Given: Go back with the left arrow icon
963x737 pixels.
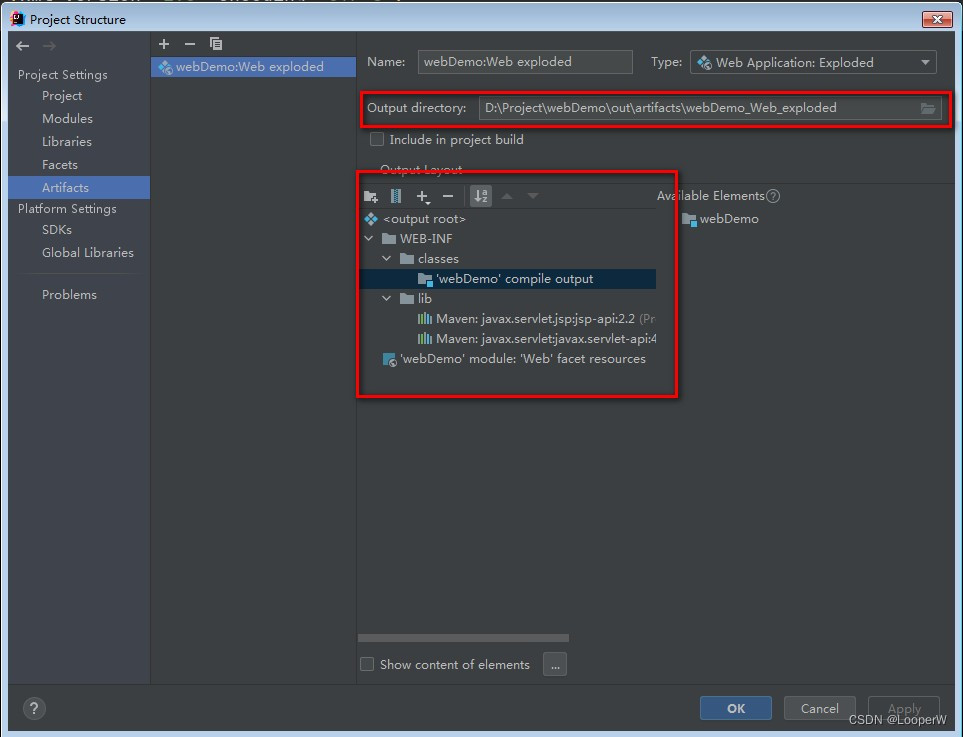Looking at the screenshot, I should coord(23,46).
